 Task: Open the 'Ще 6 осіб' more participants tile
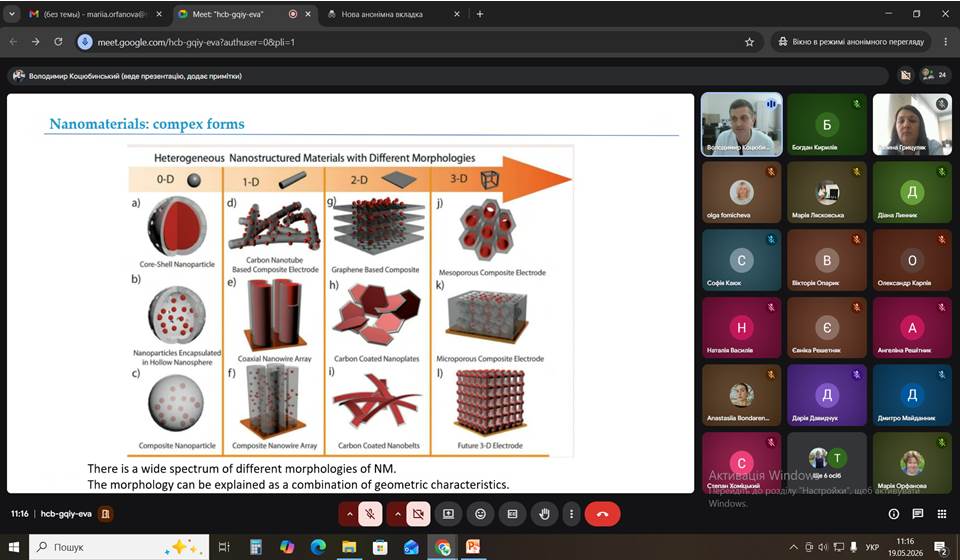pos(827,463)
